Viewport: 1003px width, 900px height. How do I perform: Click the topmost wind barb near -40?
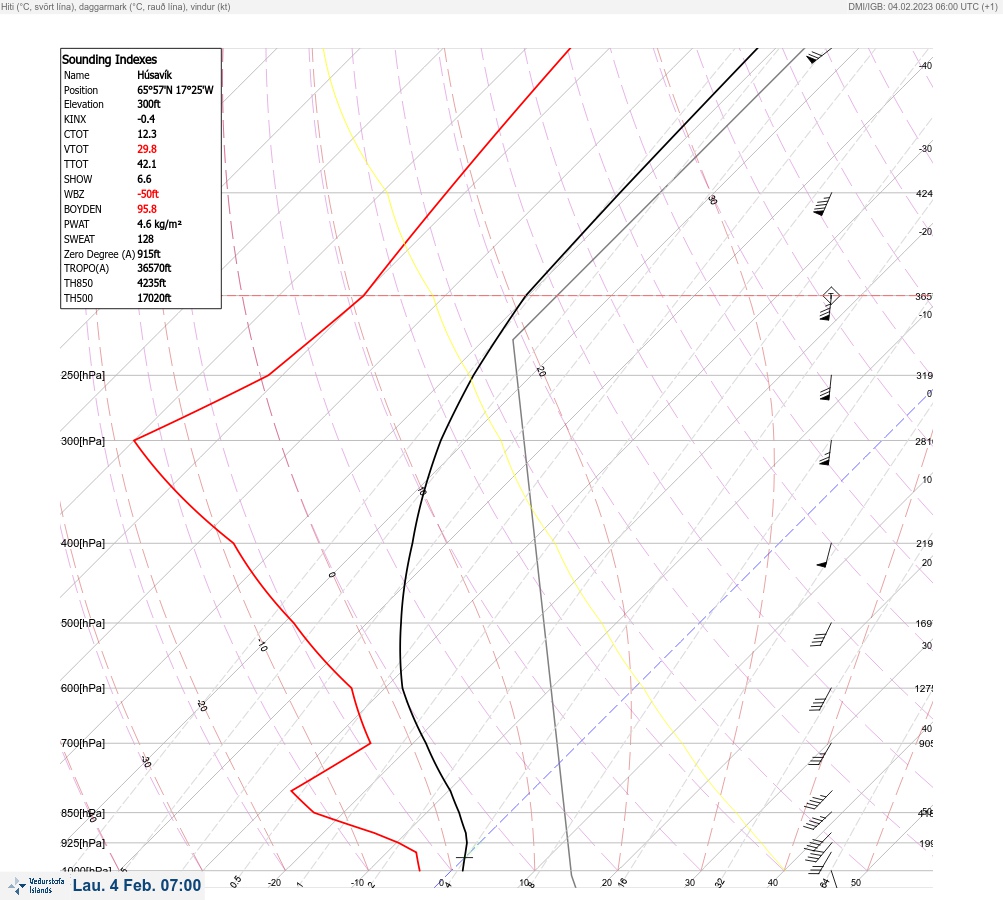coord(818,56)
